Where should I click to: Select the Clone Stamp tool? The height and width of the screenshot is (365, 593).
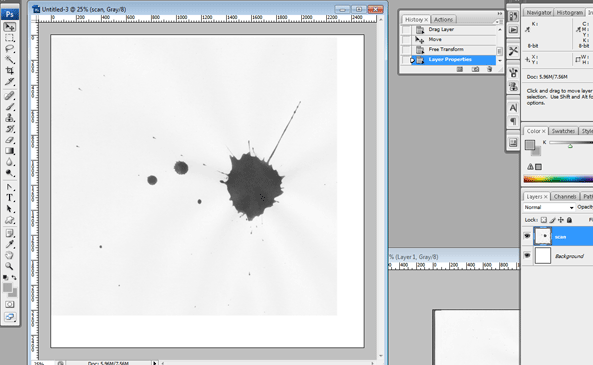point(9,118)
